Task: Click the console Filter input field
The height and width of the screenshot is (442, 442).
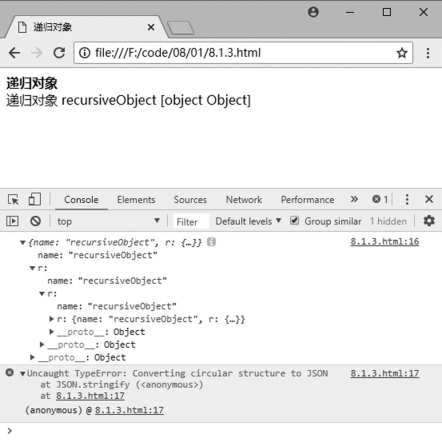Action: pyautogui.click(x=191, y=222)
